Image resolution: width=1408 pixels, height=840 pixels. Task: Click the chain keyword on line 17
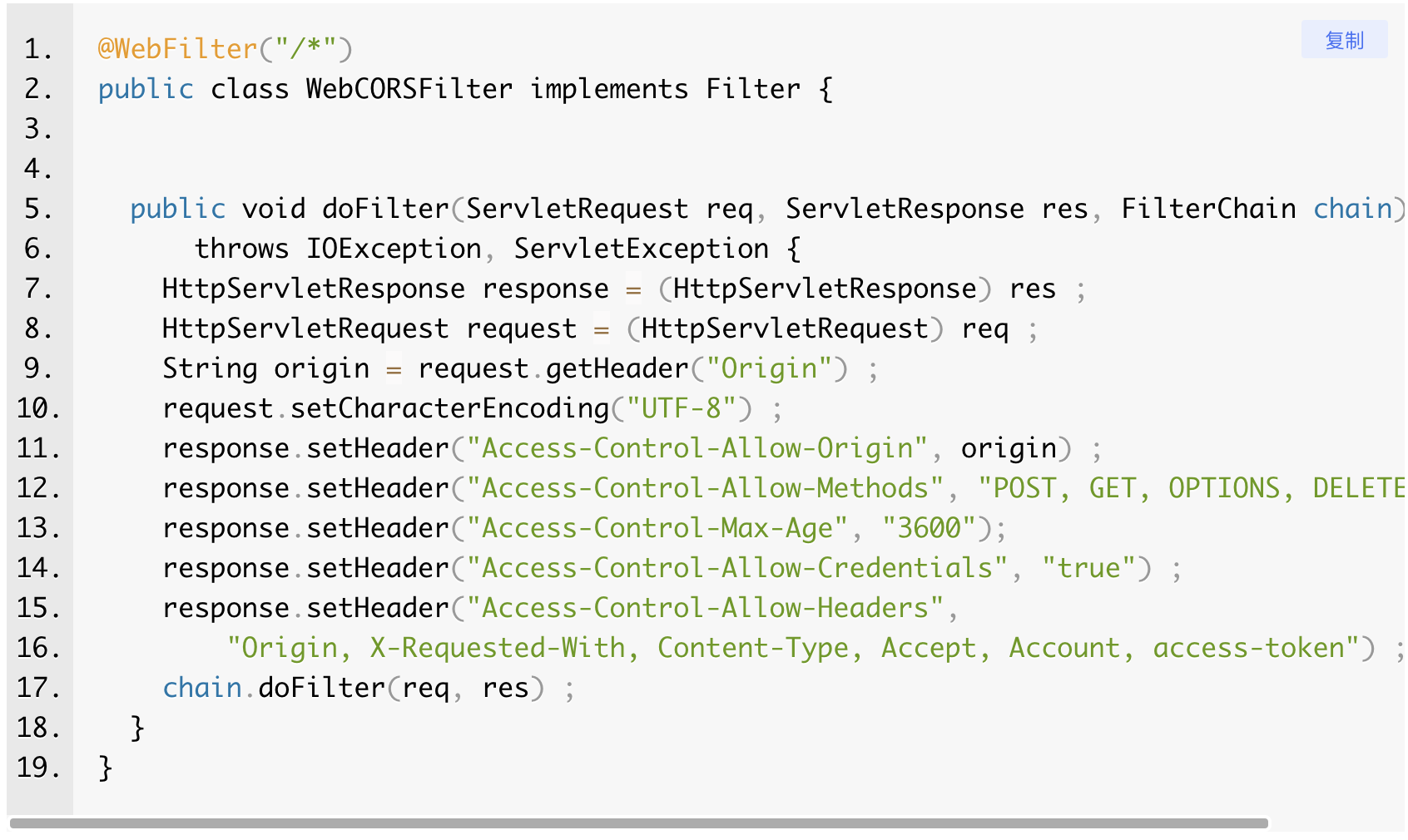click(x=201, y=688)
